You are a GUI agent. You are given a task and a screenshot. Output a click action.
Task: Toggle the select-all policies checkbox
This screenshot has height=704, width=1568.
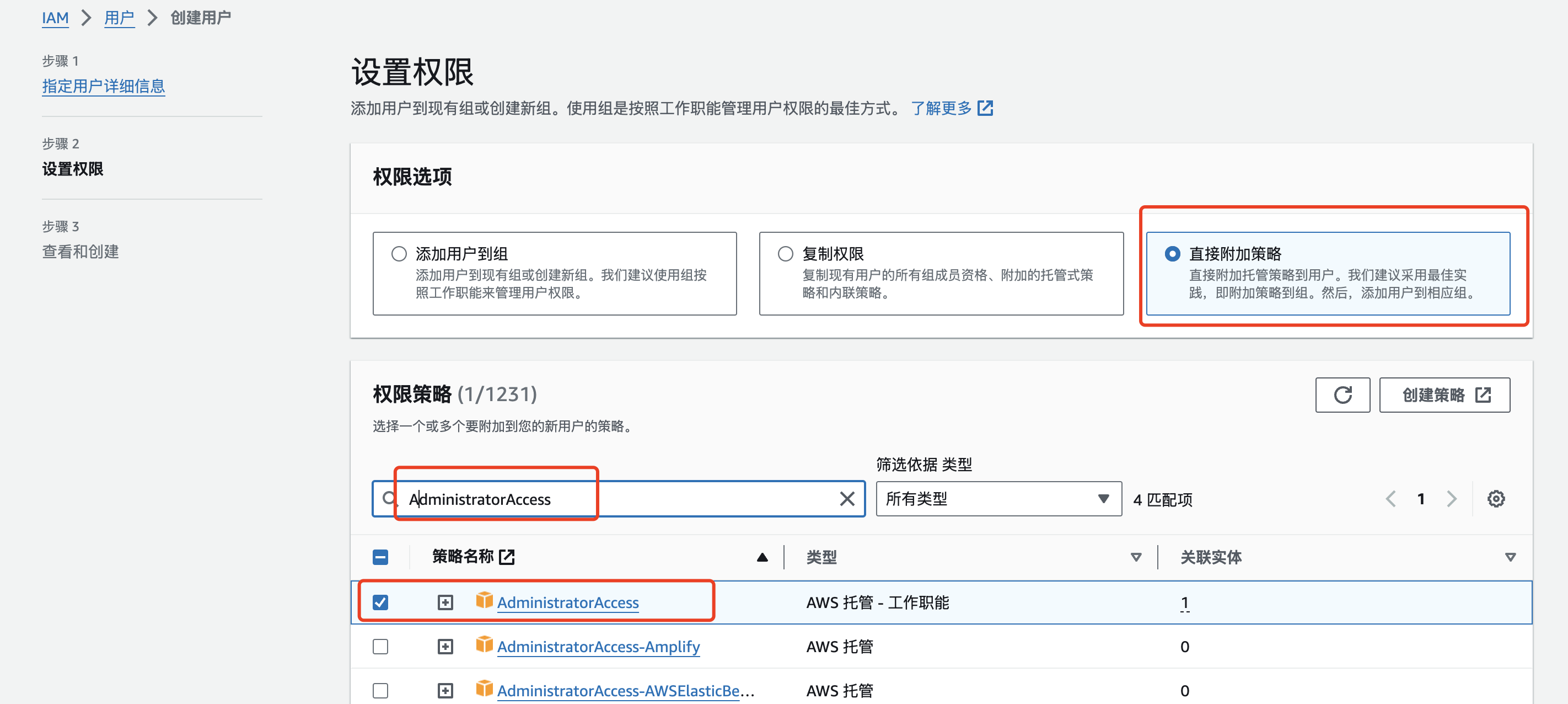click(x=380, y=557)
